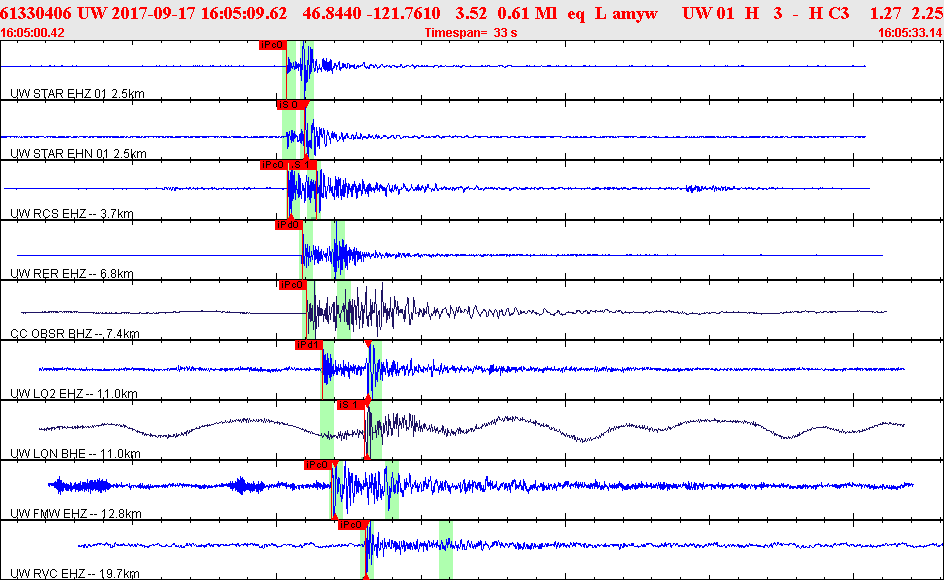Click the end time 16:05:33.14
The width and height of the screenshot is (944, 580).
pyautogui.click(x=911, y=33)
